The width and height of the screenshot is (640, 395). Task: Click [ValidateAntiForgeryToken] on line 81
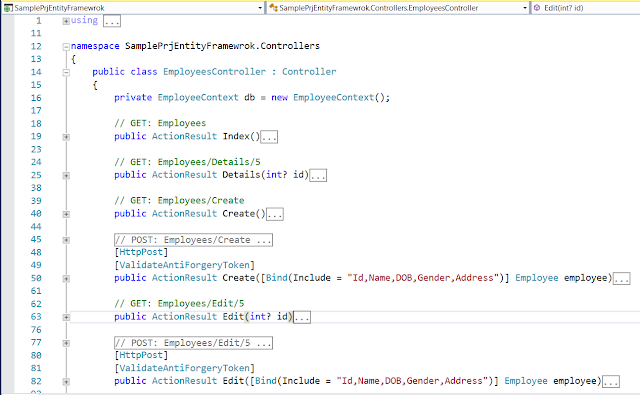click(184, 368)
